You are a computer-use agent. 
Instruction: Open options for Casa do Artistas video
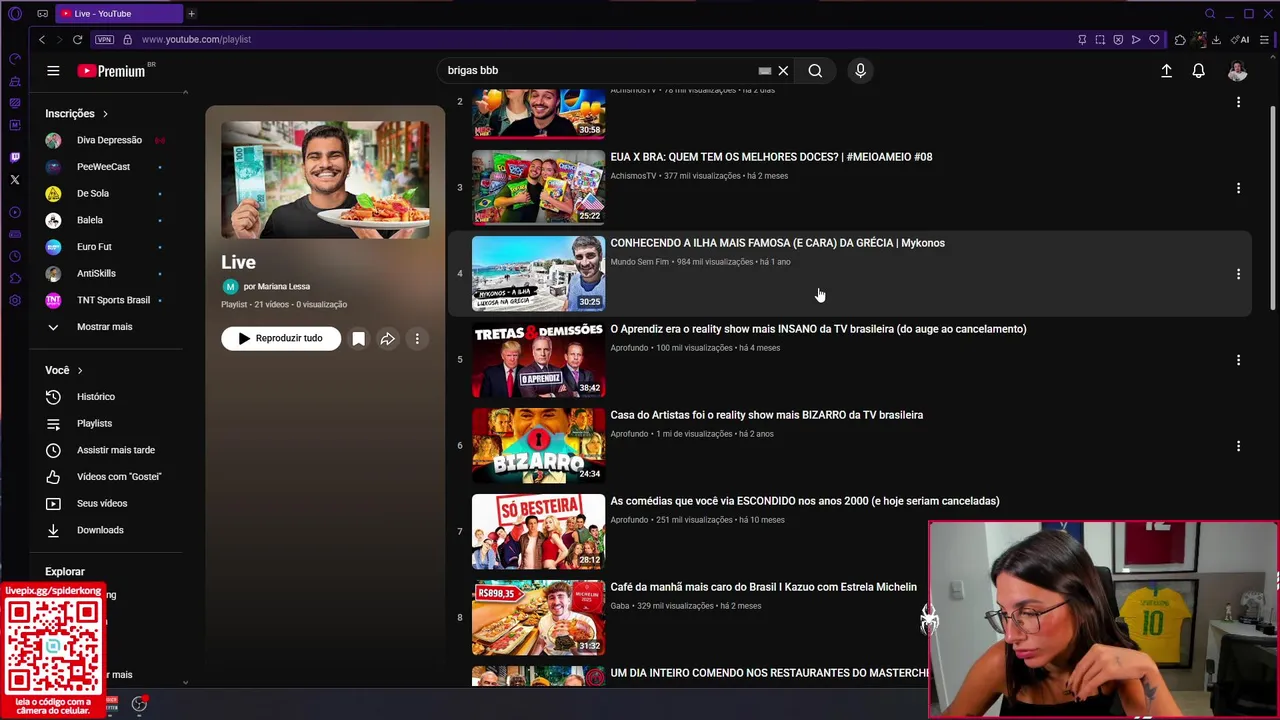tap(1238, 446)
